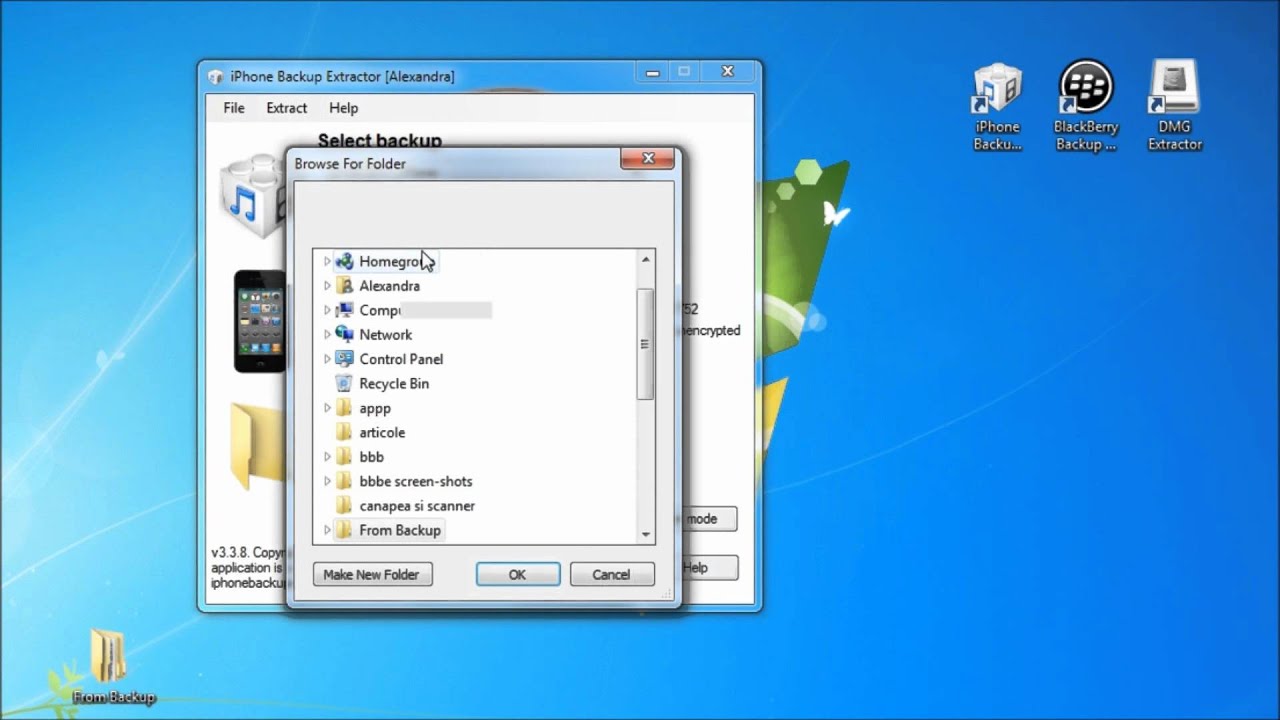Expand the Control Panel tree node
The image size is (1280, 720).
(326, 359)
